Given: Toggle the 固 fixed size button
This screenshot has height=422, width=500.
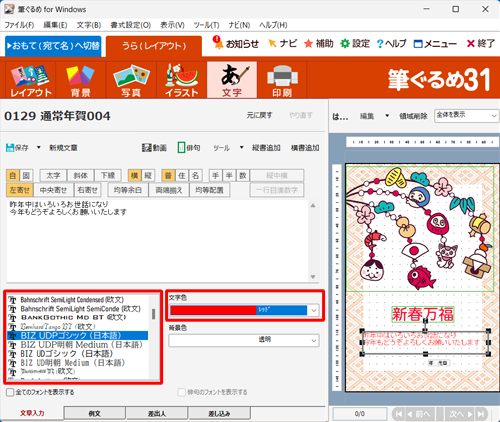Looking at the screenshot, I should tap(26, 175).
